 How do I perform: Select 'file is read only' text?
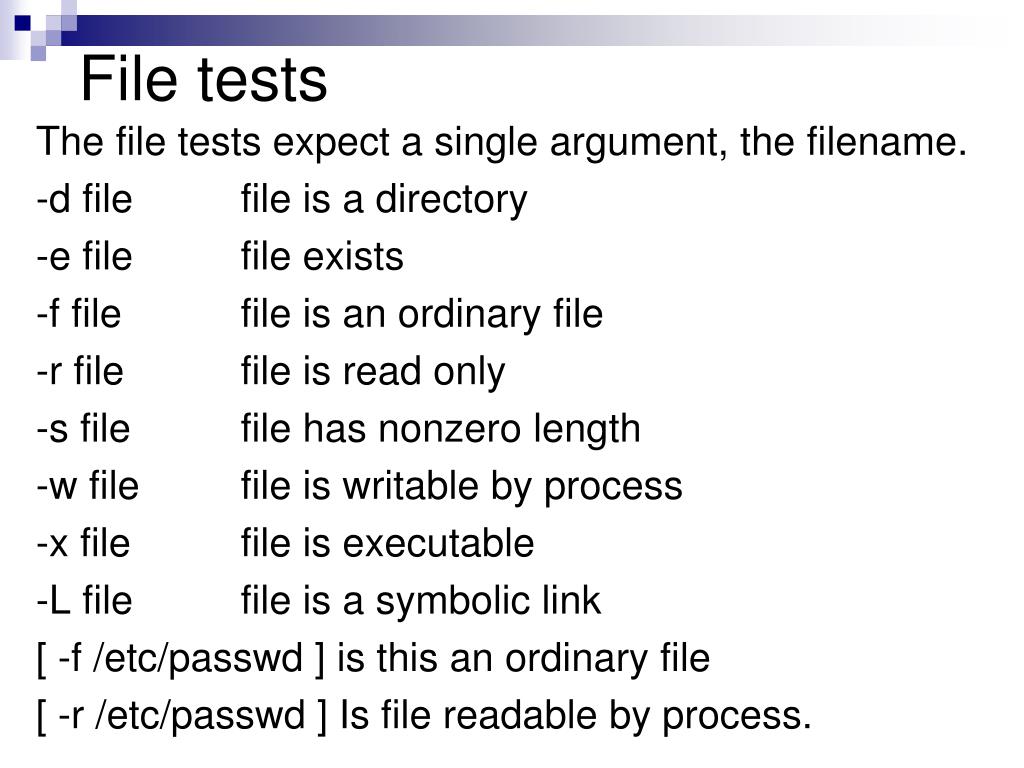point(373,372)
